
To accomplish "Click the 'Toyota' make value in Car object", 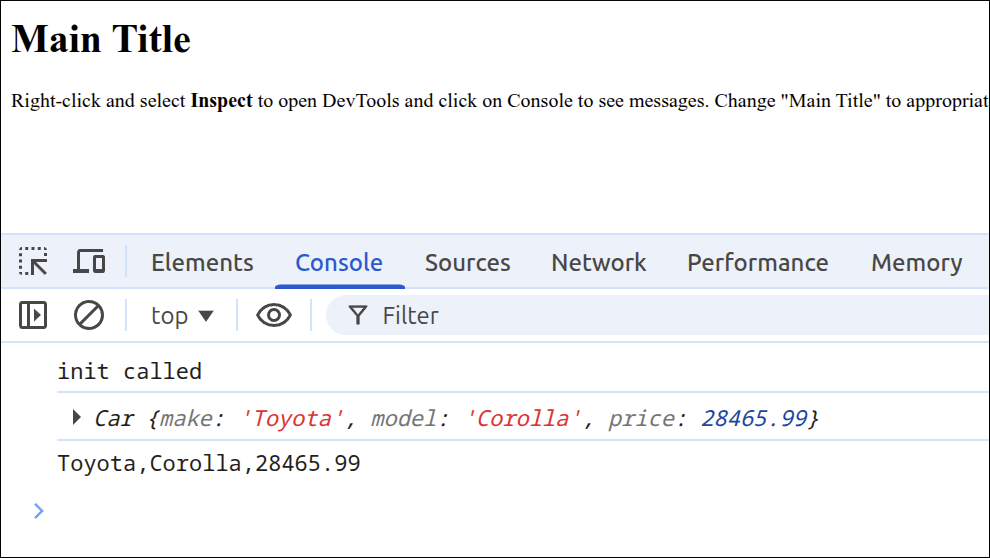I will (292, 418).
